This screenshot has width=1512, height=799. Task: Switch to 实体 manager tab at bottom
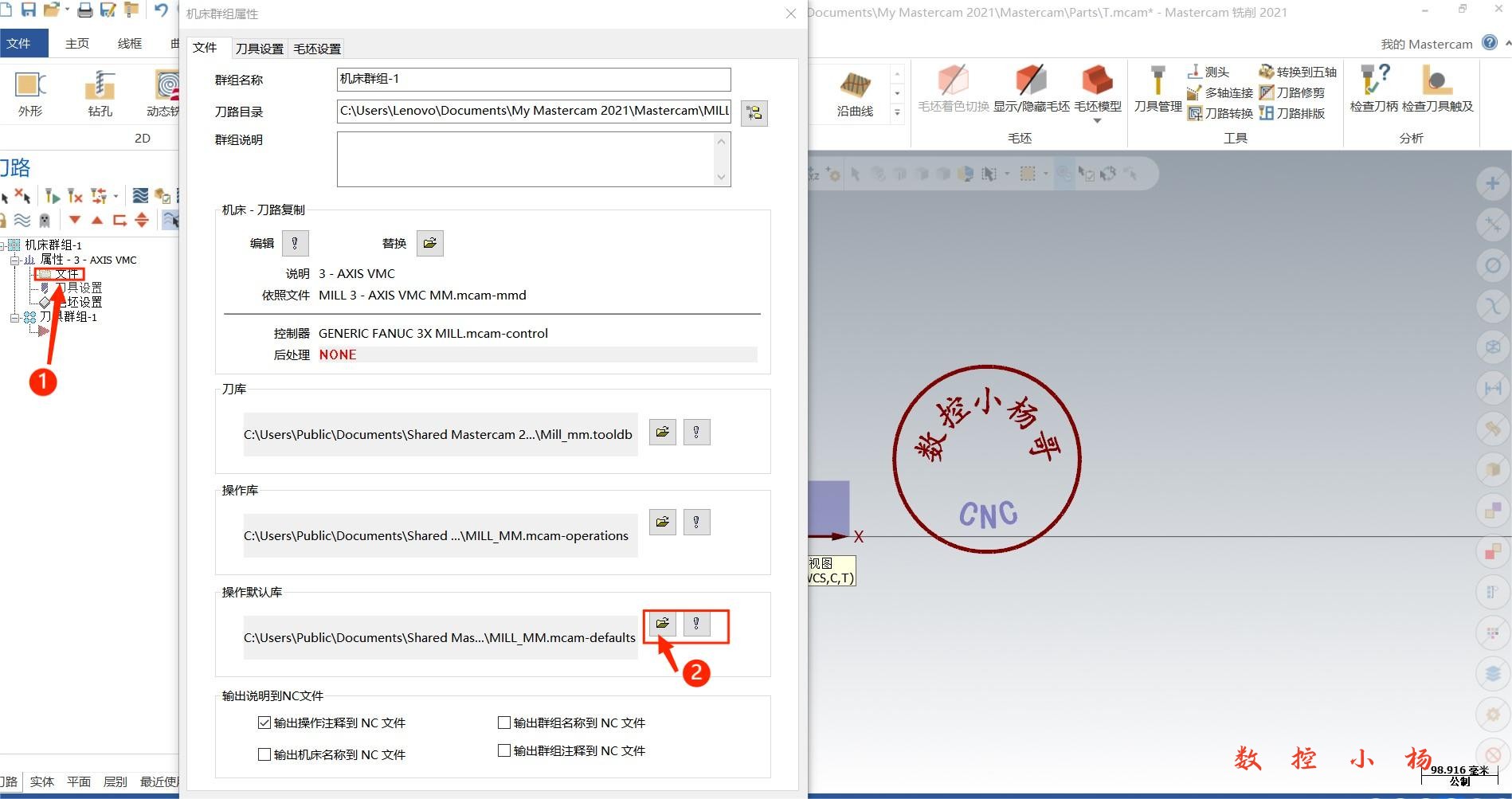(x=41, y=781)
